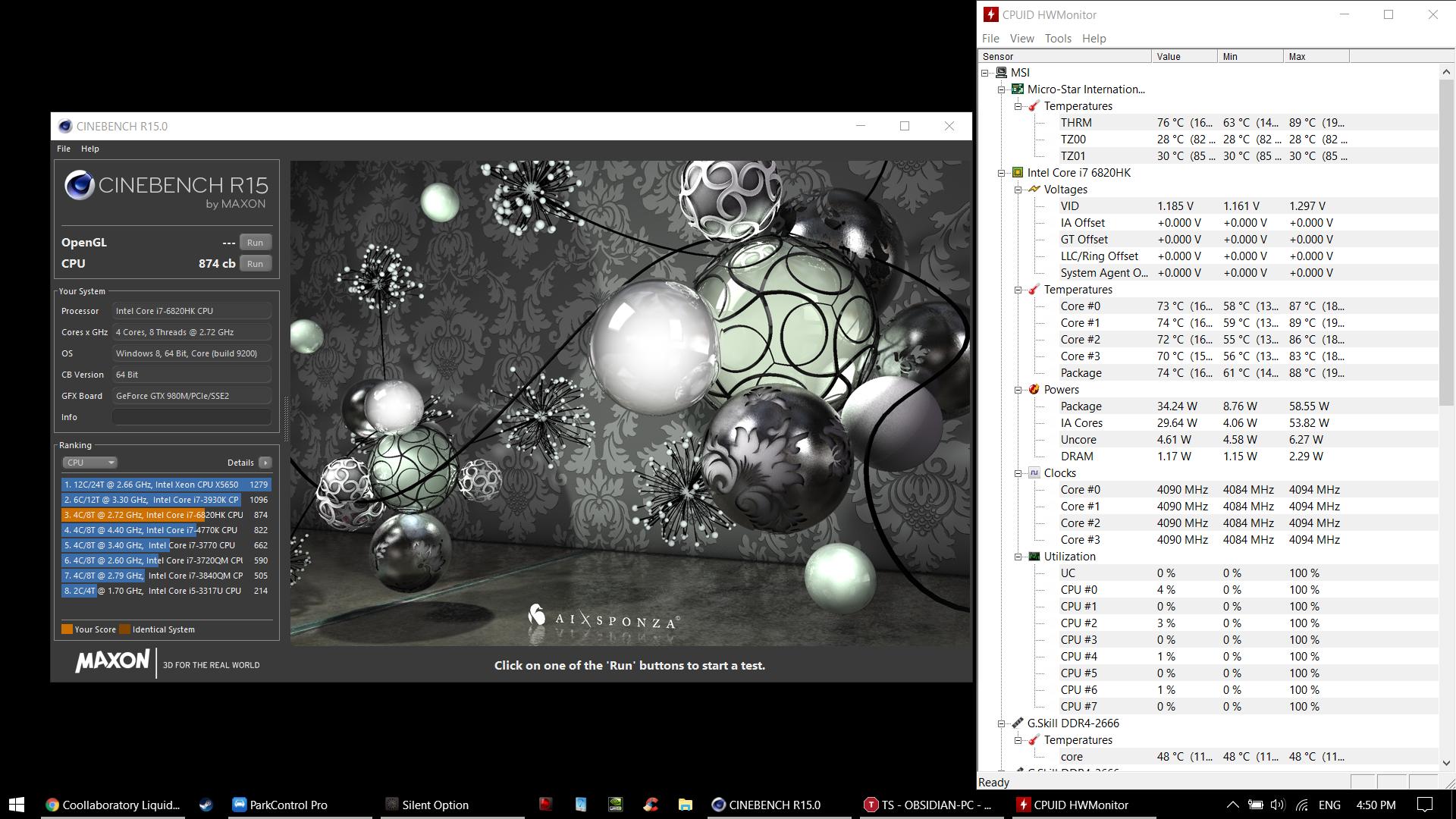Click the Voltages lightning icon
This screenshot has width=1456, height=819.
click(1034, 190)
